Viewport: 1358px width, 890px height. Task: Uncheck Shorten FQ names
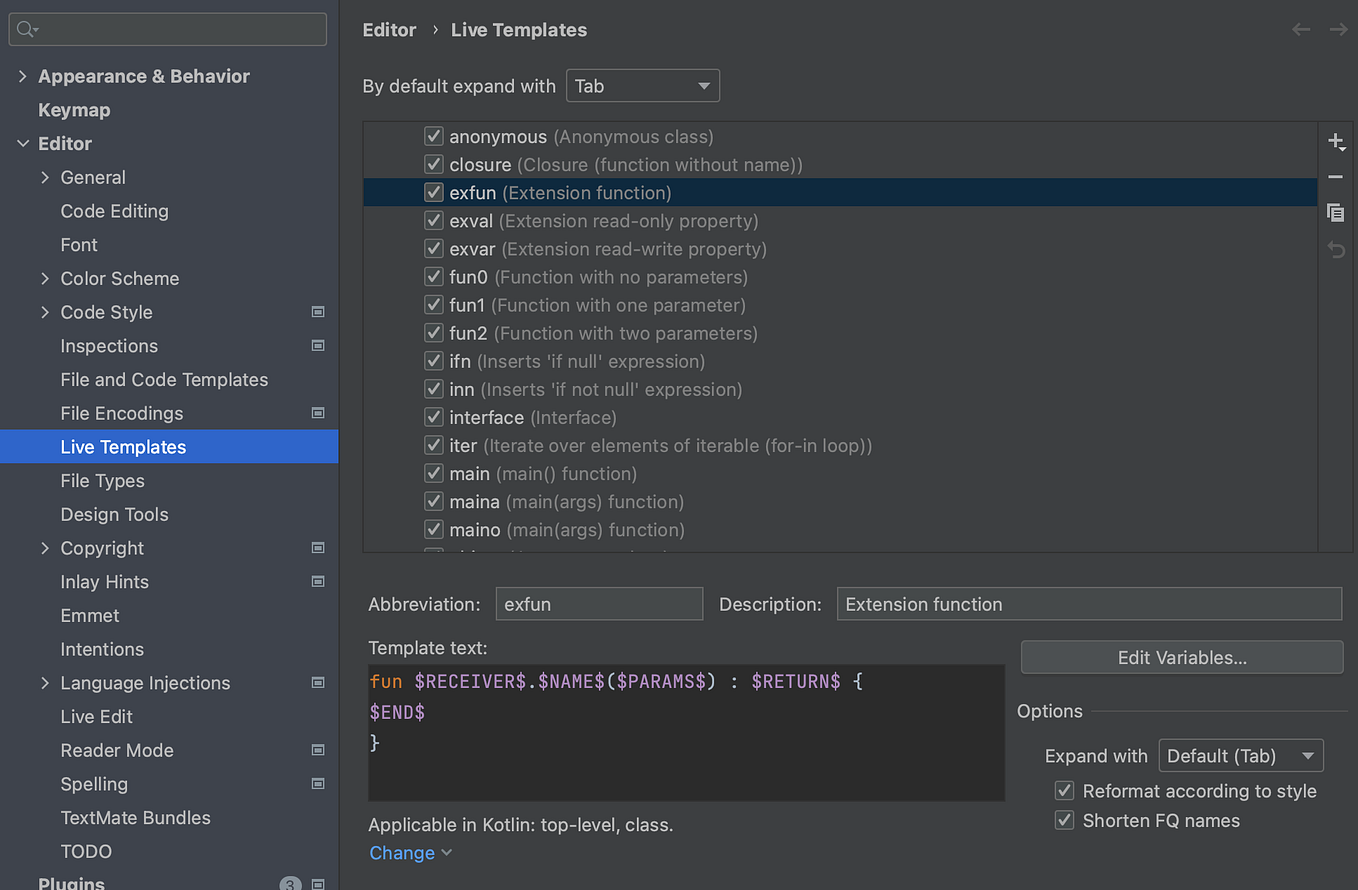(x=1064, y=820)
